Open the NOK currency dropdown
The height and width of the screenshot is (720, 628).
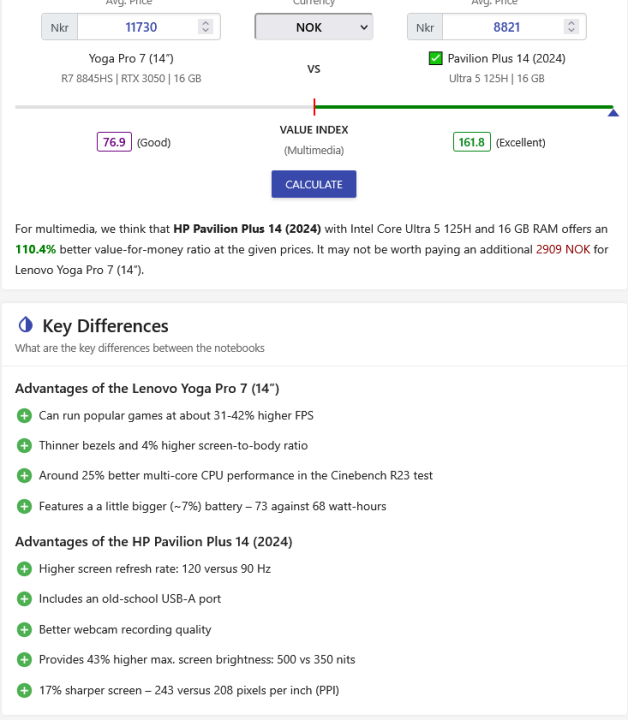(313, 28)
